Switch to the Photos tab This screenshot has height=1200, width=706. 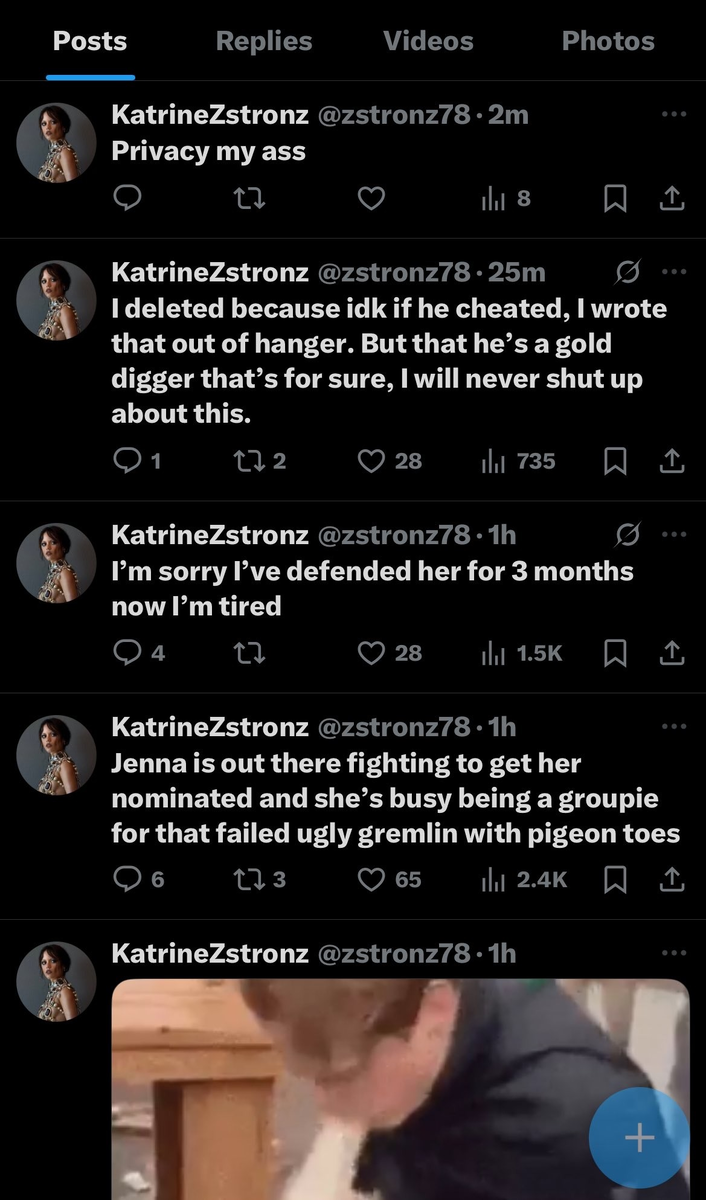click(x=608, y=41)
